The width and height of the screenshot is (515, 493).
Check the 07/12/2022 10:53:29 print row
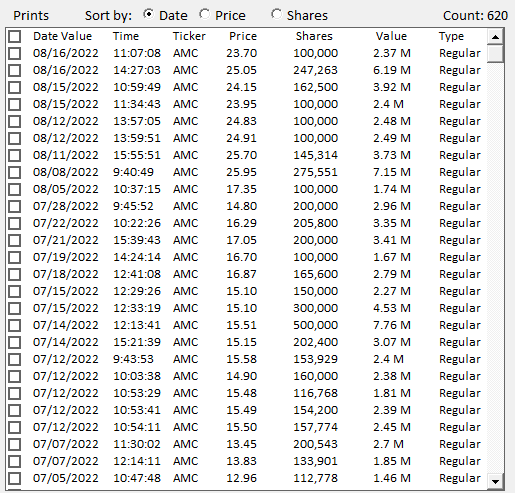[15, 393]
